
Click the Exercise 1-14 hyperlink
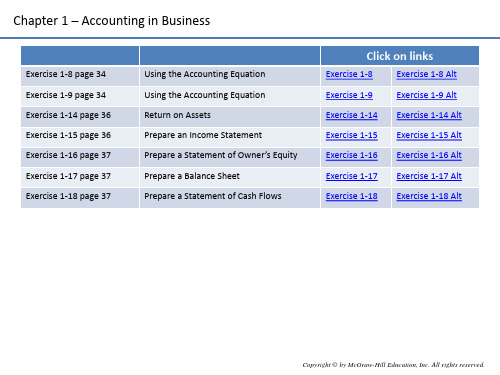pyautogui.click(x=352, y=115)
